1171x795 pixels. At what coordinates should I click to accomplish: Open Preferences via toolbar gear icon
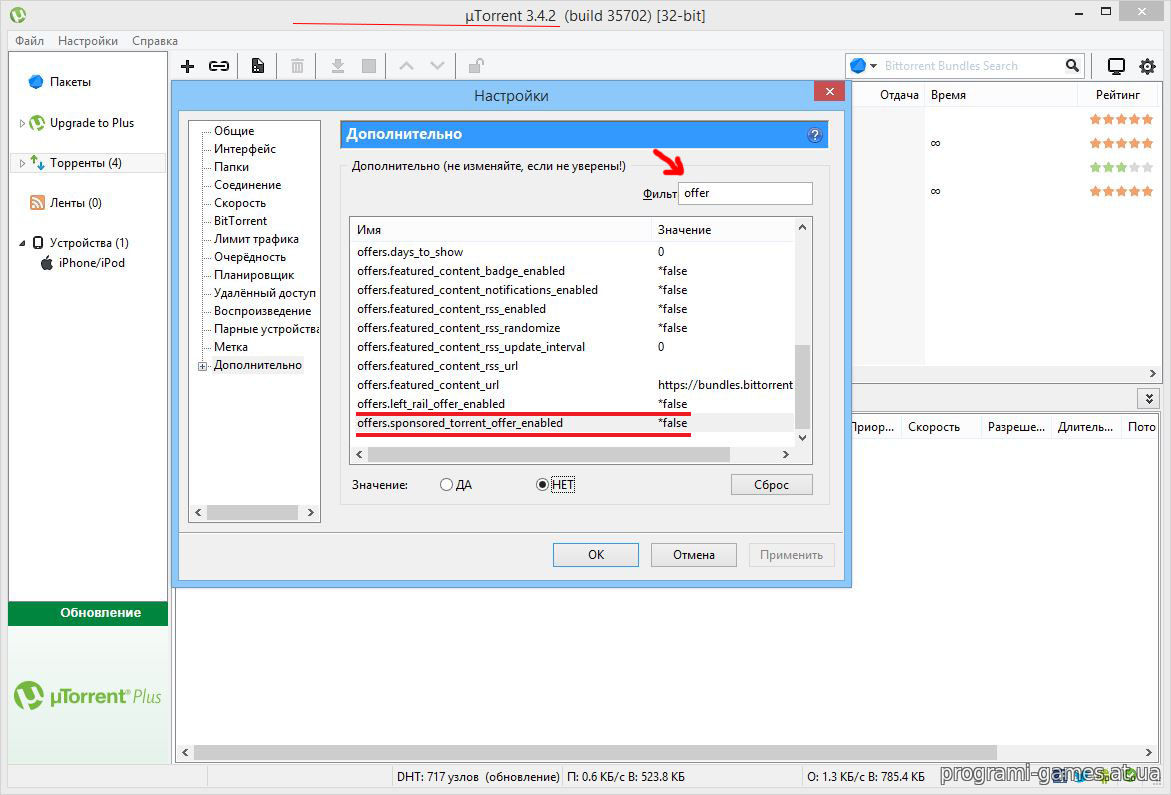(1147, 66)
